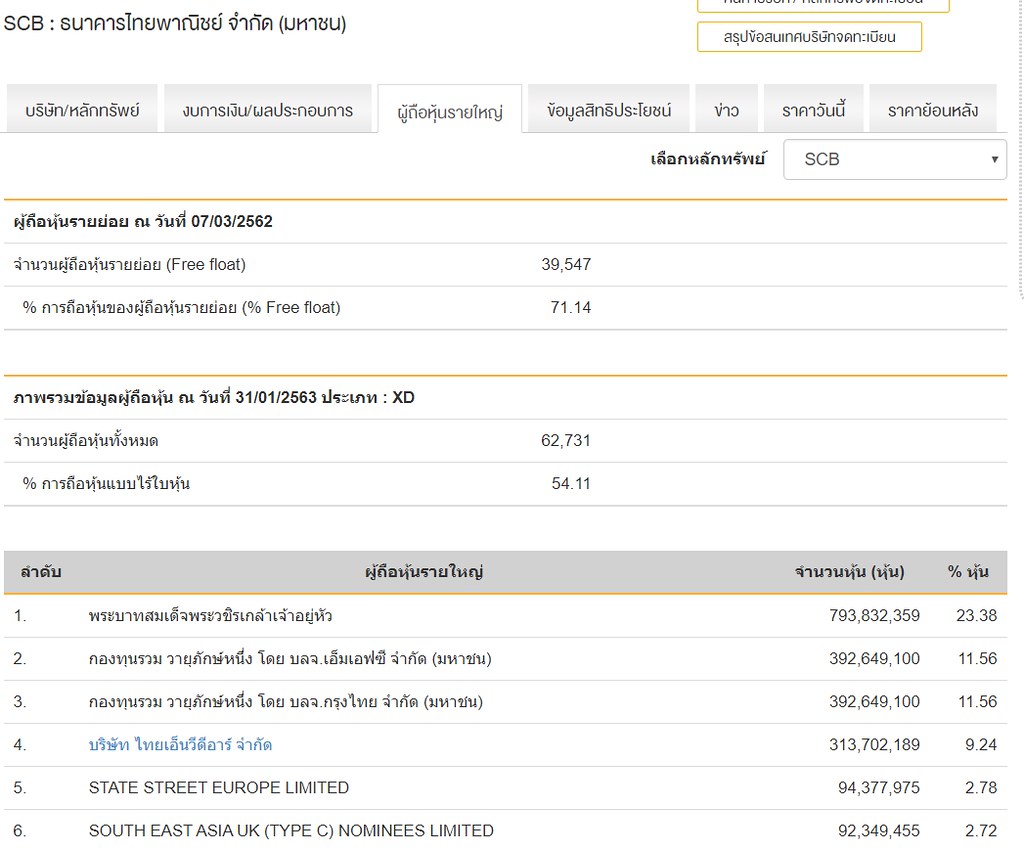Switch to งบการเงิน/ผลประกอบการ tab
This screenshot has height=851, width=1024.
(x=268, y=109)
